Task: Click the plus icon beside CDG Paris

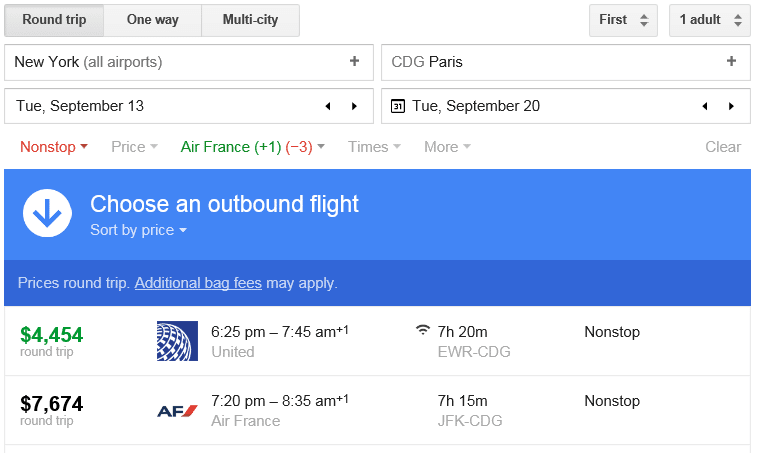Action: (731, 62)
